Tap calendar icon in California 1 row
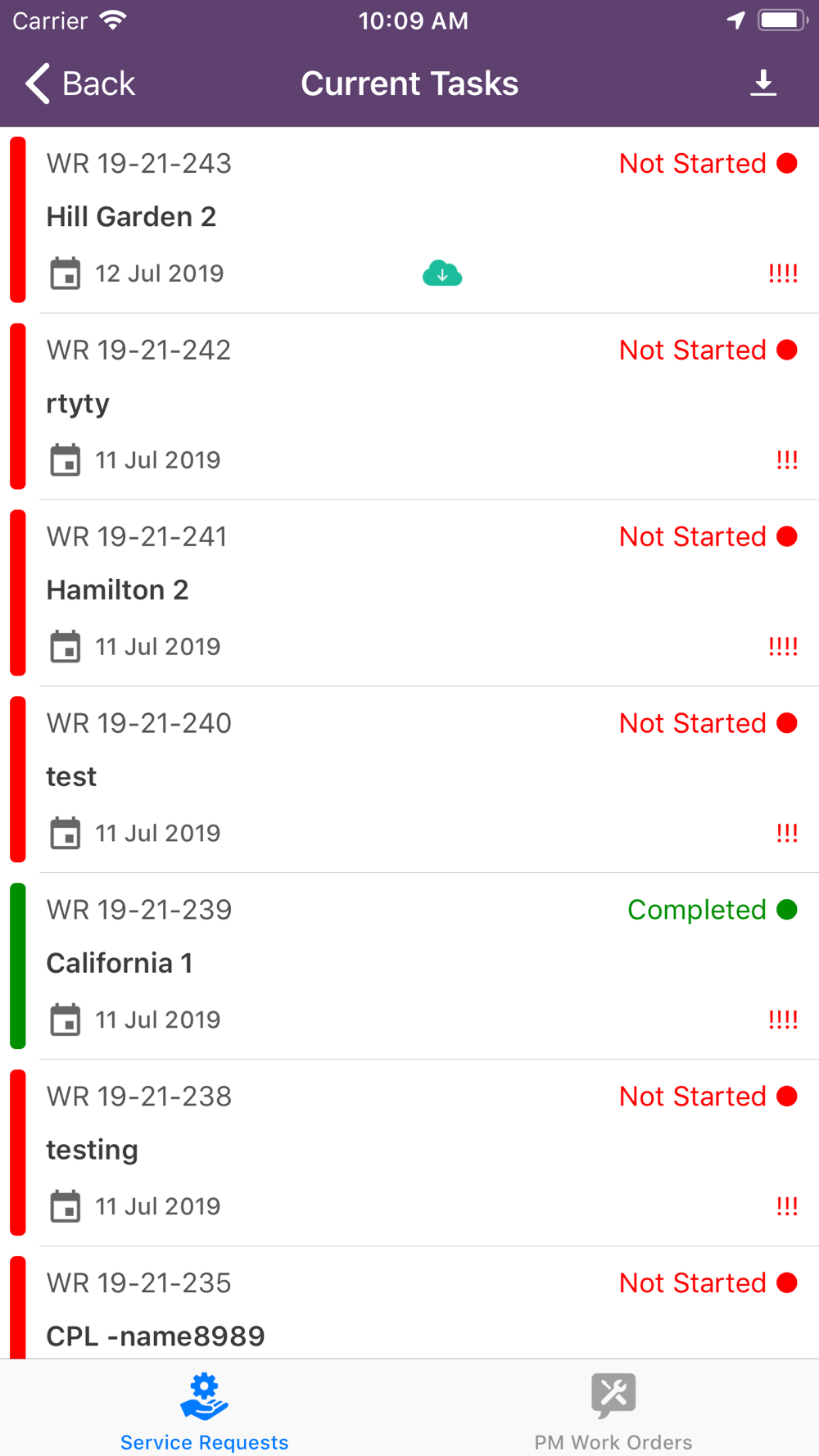 point(66,1020)
